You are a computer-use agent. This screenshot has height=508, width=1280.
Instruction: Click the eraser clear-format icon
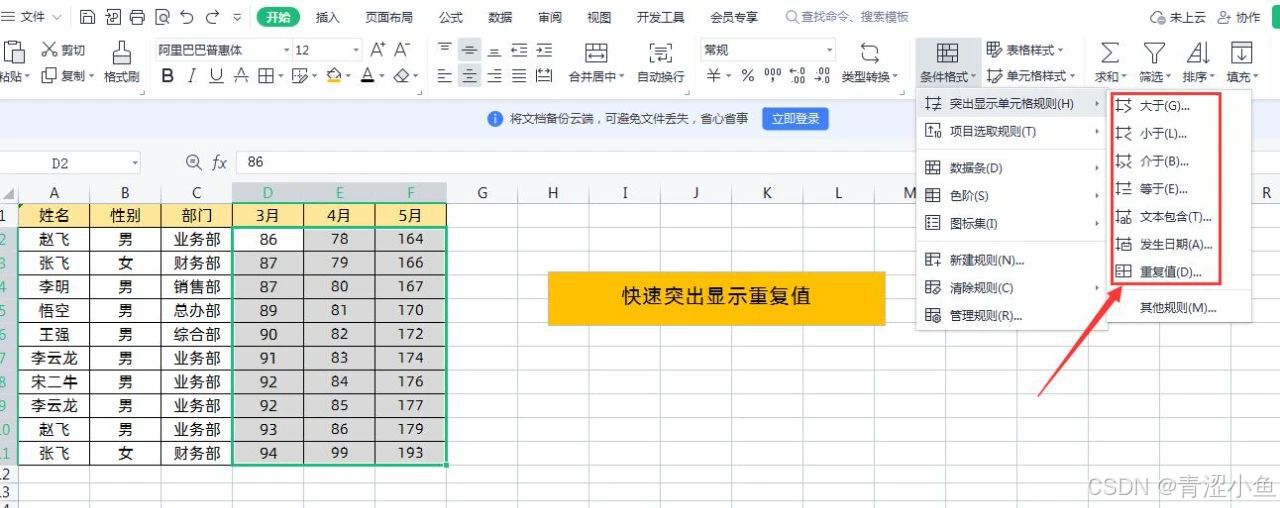(x=401, y=76)
